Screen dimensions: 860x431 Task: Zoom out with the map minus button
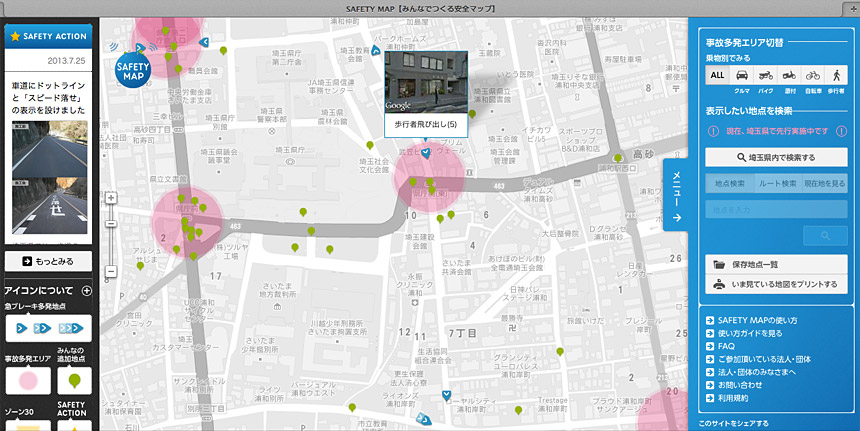click(111, 271)
